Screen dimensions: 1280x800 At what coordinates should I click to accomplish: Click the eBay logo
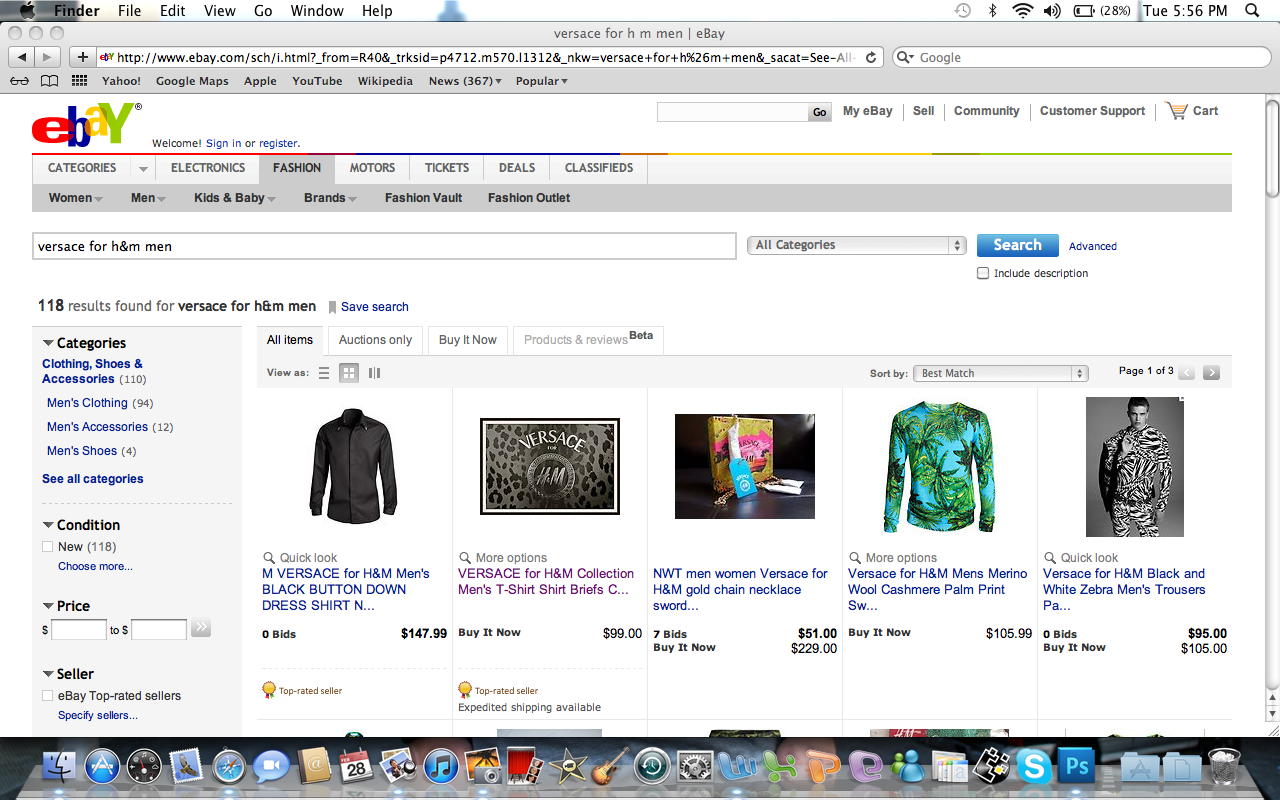86,123
